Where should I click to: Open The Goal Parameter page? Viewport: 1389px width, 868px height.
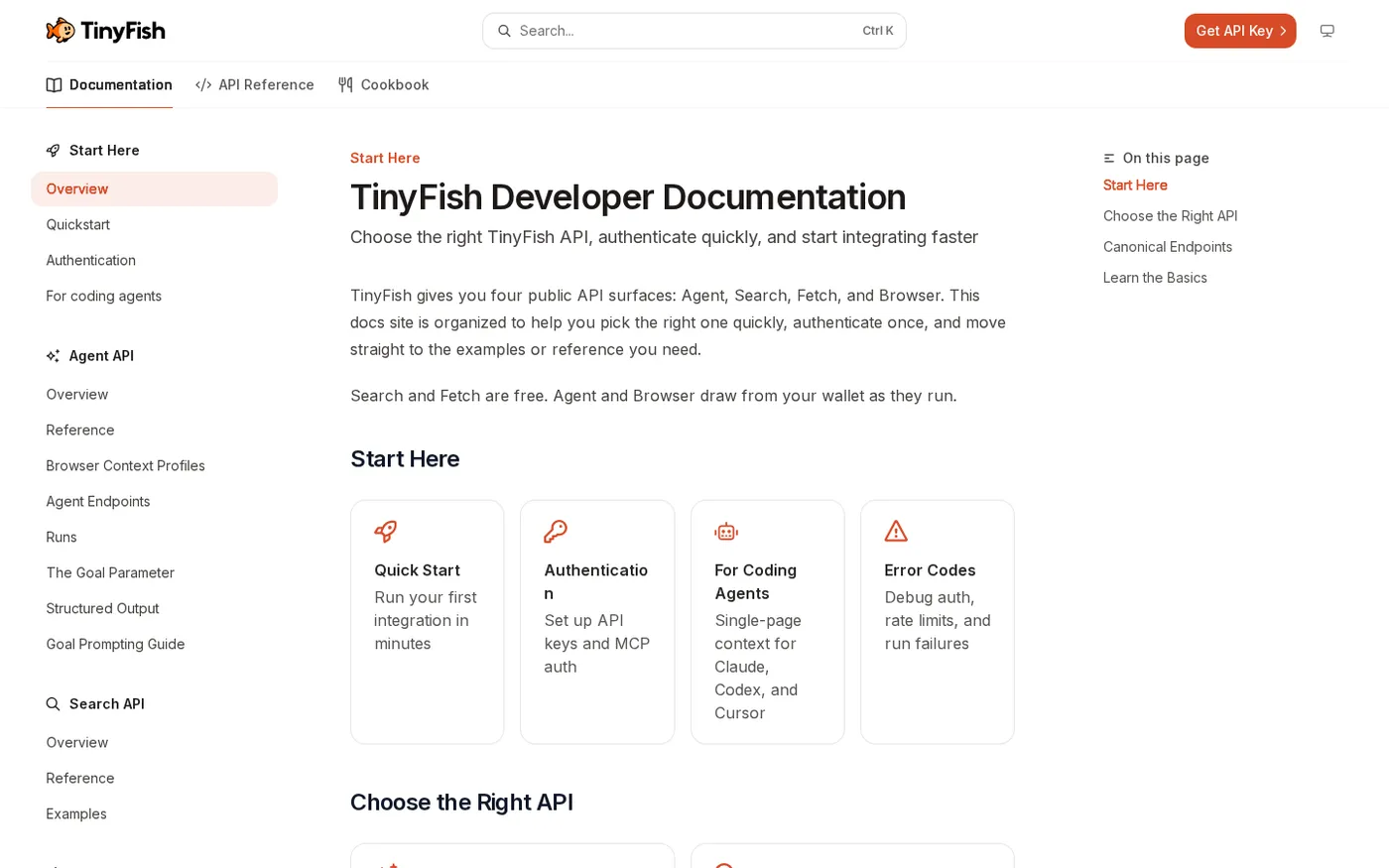155,573
